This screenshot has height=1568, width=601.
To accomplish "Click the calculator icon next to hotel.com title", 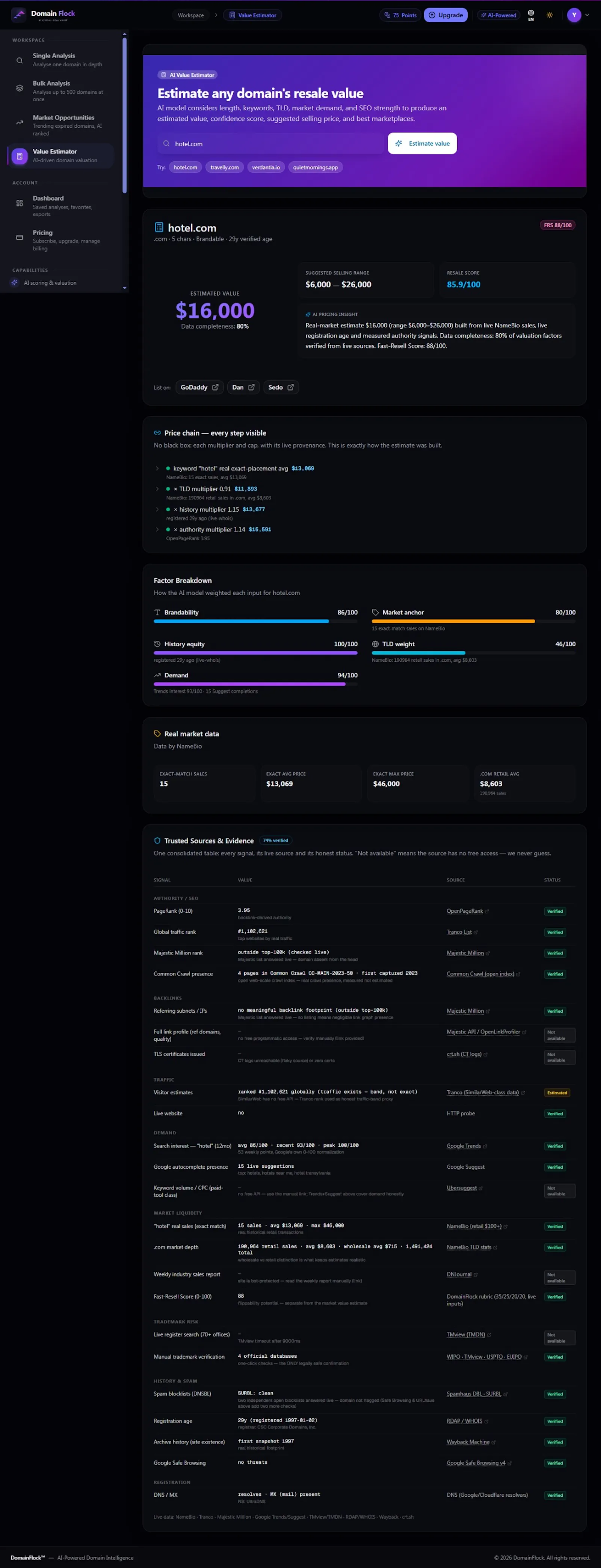I will tap(159, 227).
